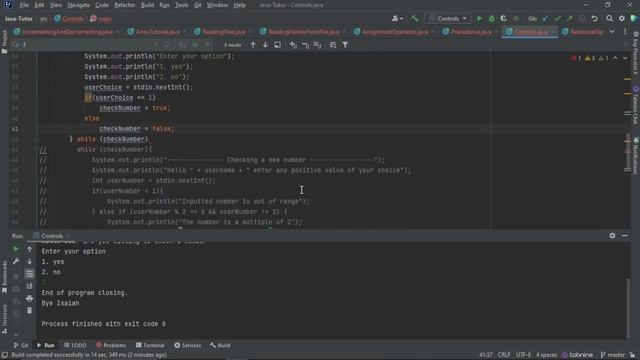The width and height of the screenshot is (640, 360).
Task: Rerun Controls in the Run panel
Action: click(x=16, y=249)
